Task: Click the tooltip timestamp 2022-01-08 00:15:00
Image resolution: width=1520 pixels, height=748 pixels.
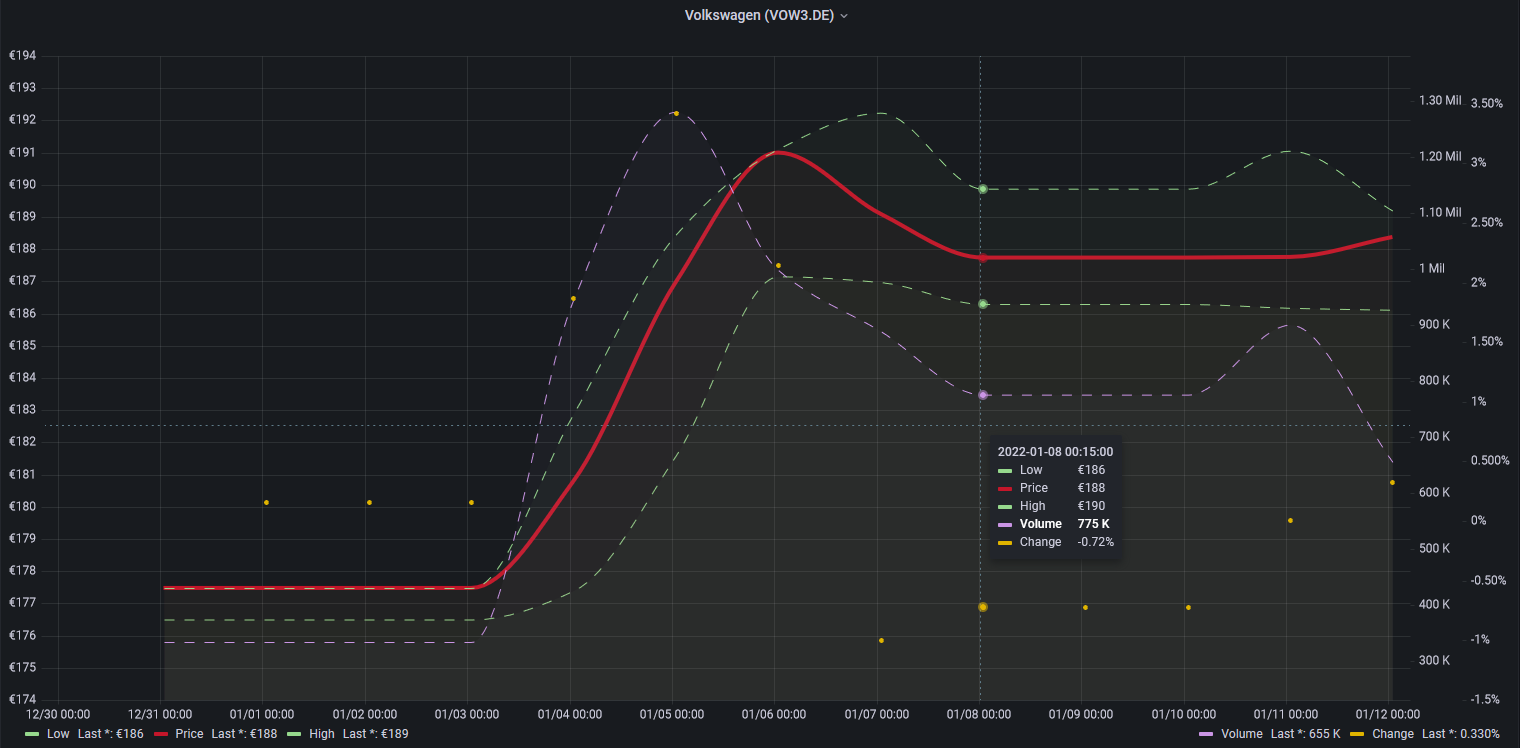Action: [x=1055, y=452]
